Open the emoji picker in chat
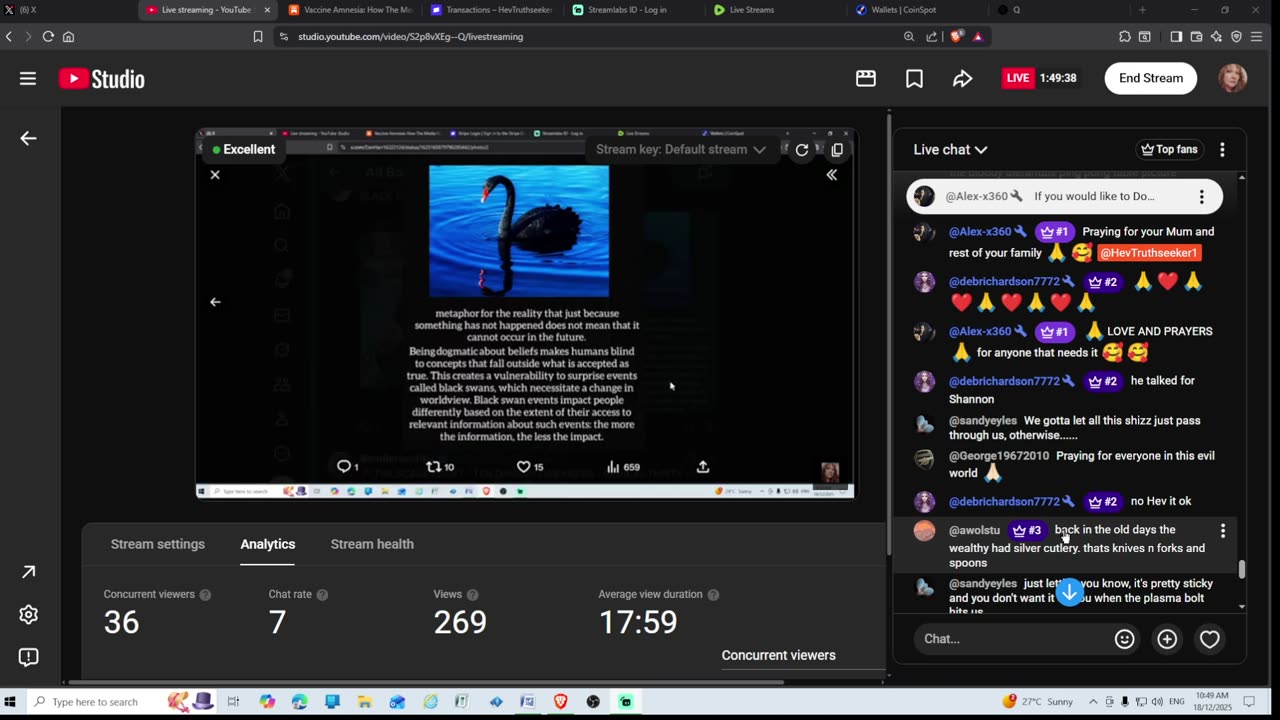1280x720 pixels. (x=1125, y=639)
